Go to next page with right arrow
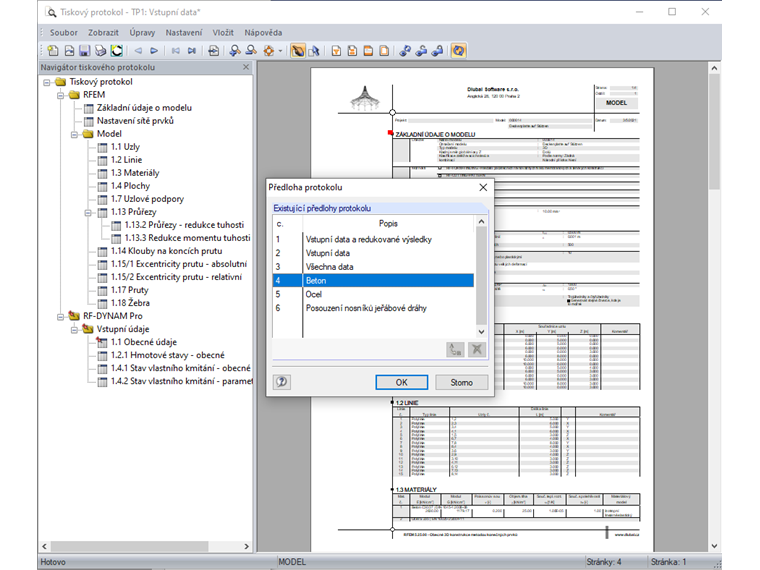 [154, 50]
